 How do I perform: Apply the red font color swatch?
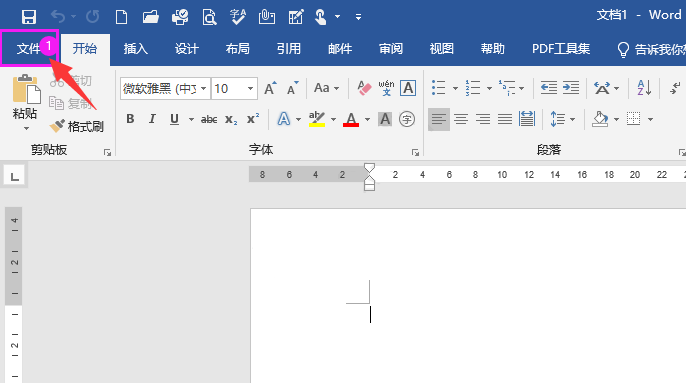pyautogui.click(x=351, y=119)
